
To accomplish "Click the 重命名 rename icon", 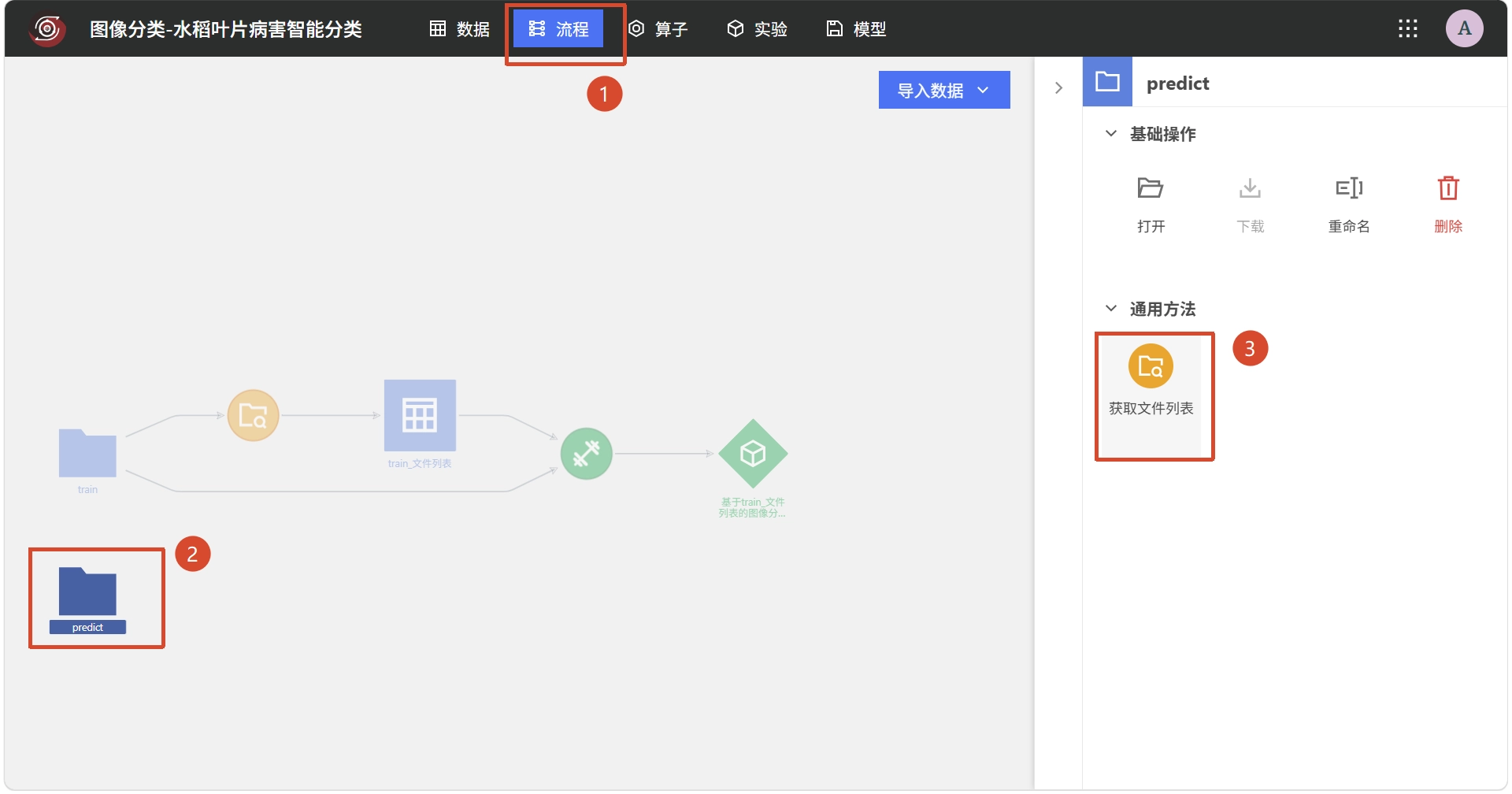I will (x=1349, y=188).
